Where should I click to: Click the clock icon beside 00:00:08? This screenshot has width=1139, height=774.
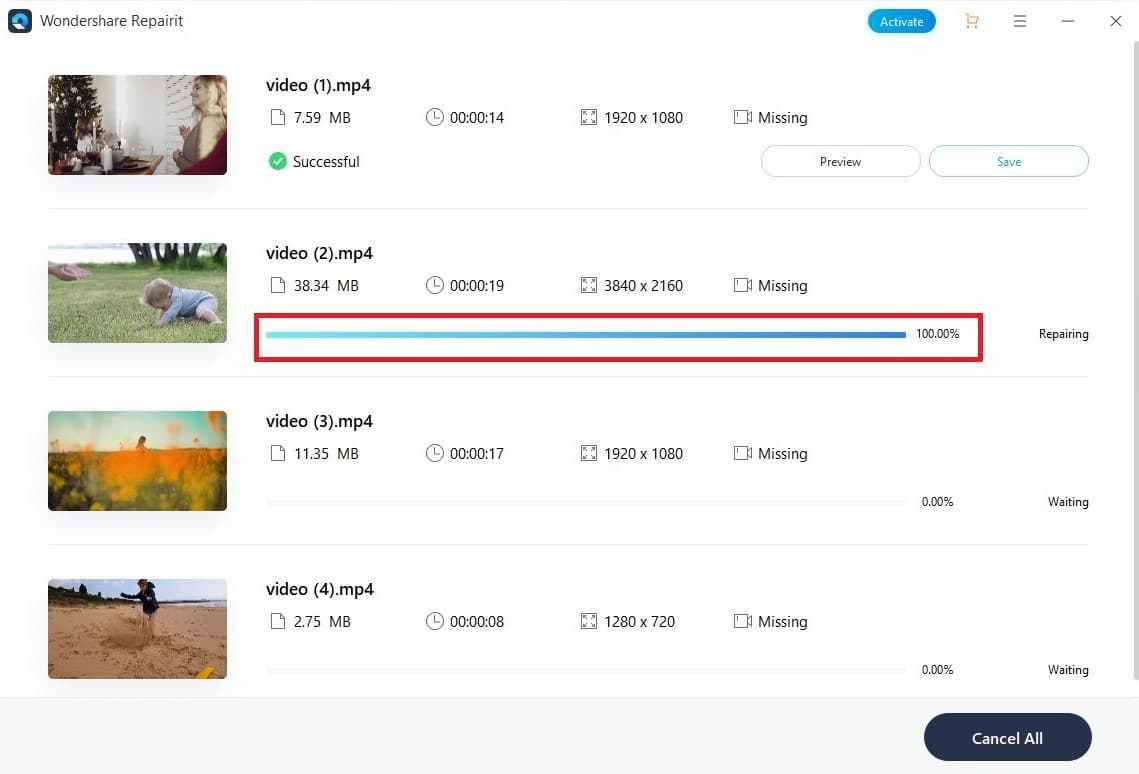tap(434, 621)
